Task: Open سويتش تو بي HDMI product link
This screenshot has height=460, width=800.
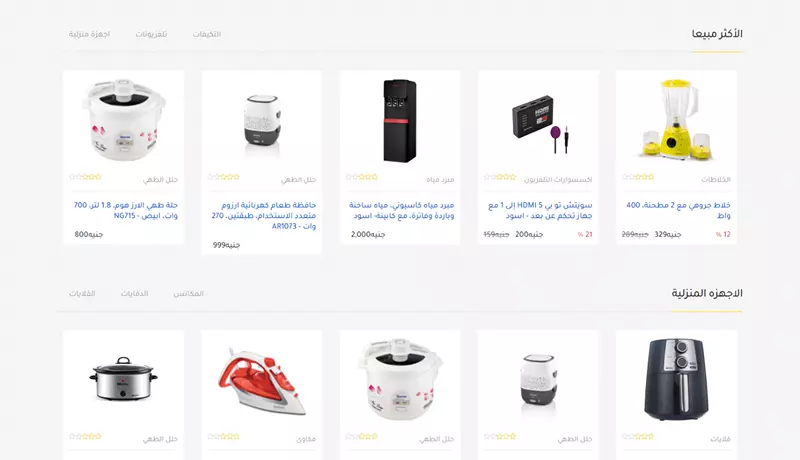Action: (540, 210)
